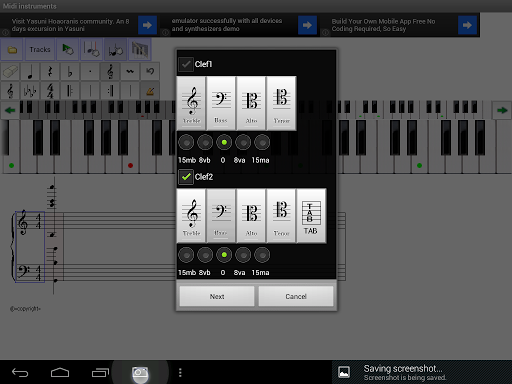This screenshot has width=512, height=384.
Task: Choose the Bass clef under Clef1
Action: pyautogui.click(x=221, y=103)
